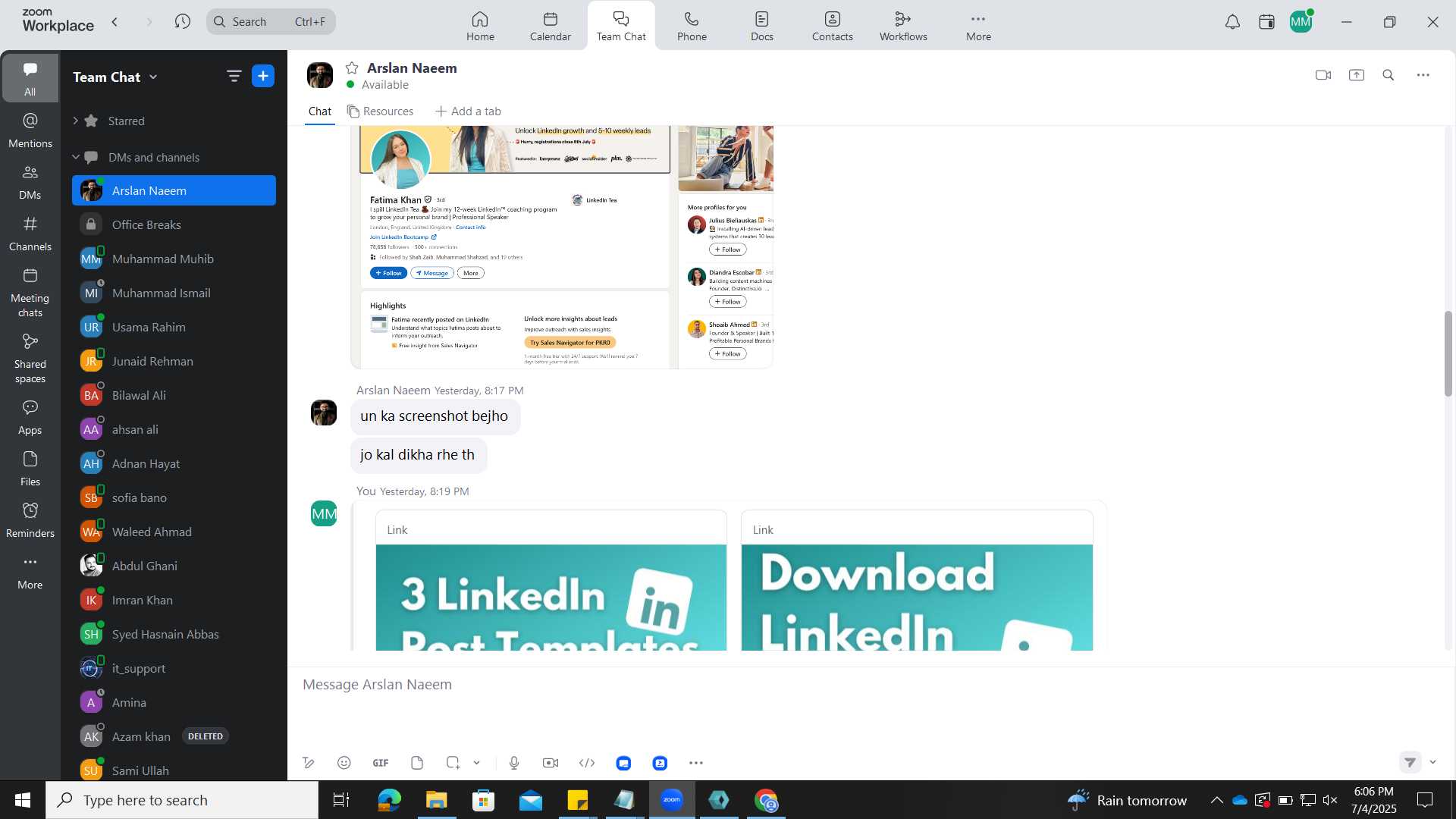1456x819 pixels.
Task: Open the LinkedIn profile screenshot image
Action: (562, 247)
